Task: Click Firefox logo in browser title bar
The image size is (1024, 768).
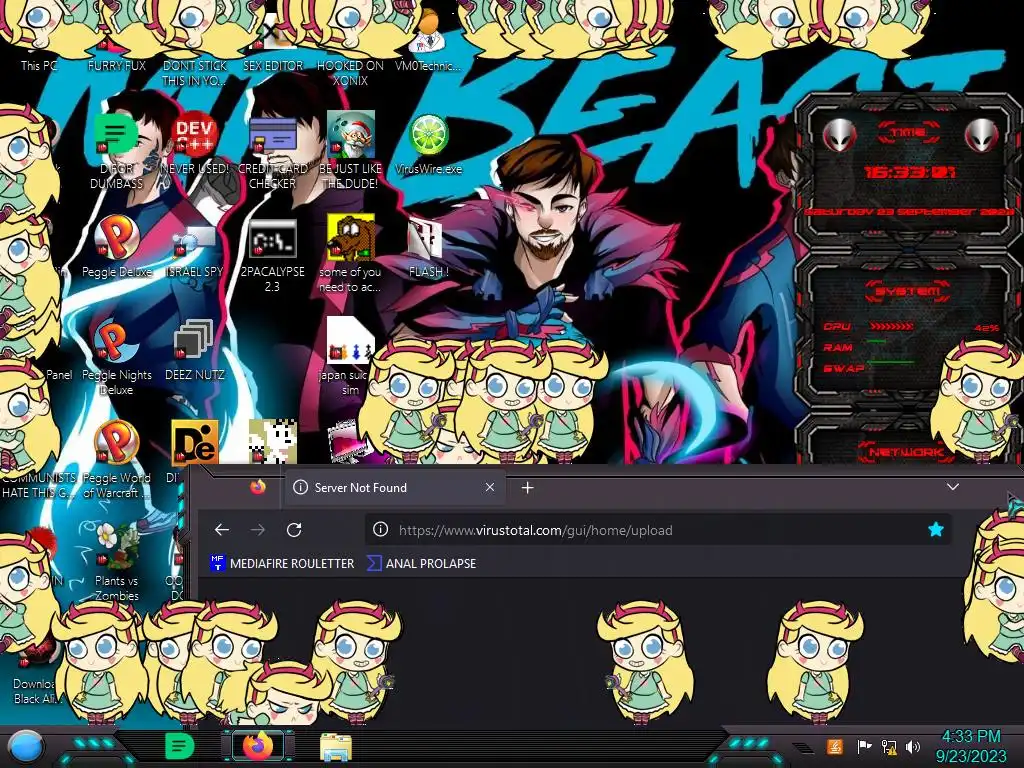Action: click(x=258, y=487)
